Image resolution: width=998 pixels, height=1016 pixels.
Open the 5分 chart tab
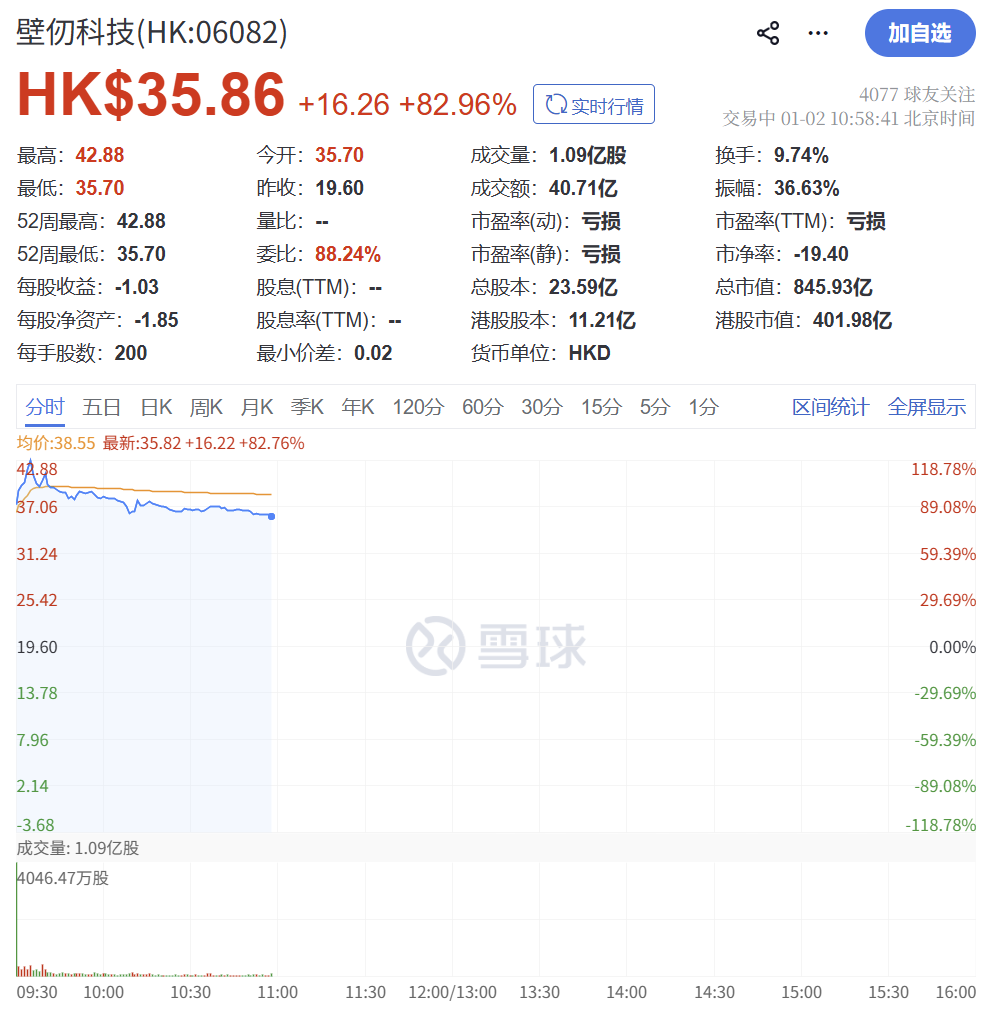tap(655, 407)
